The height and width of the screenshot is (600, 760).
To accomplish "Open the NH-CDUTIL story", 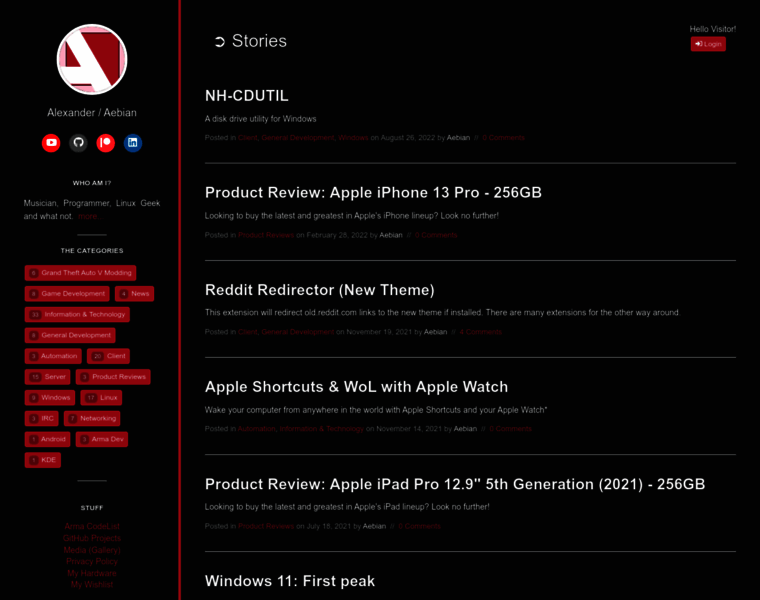I will pos(247,96).
